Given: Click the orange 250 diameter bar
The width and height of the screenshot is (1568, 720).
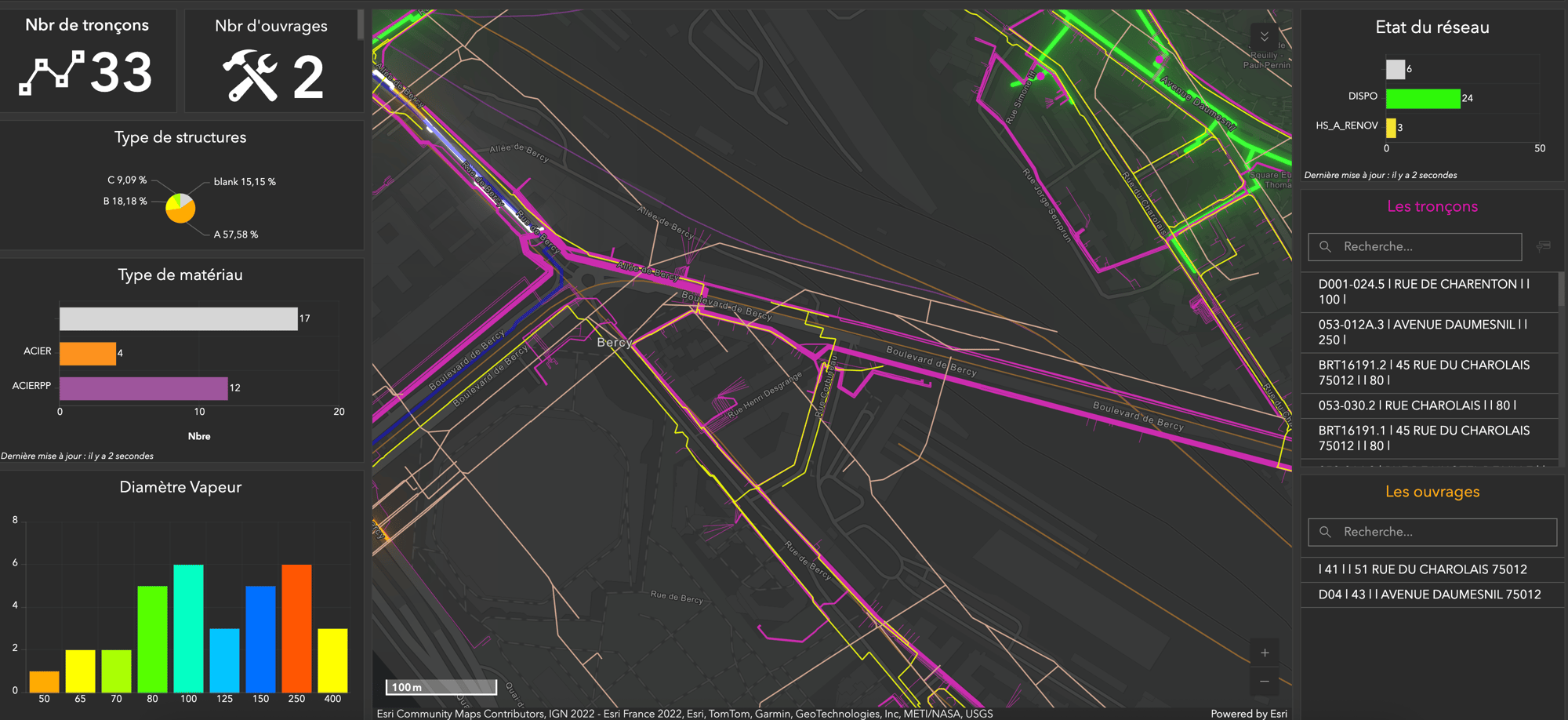Looking at the screenshot, I should (x=296, y=627).
